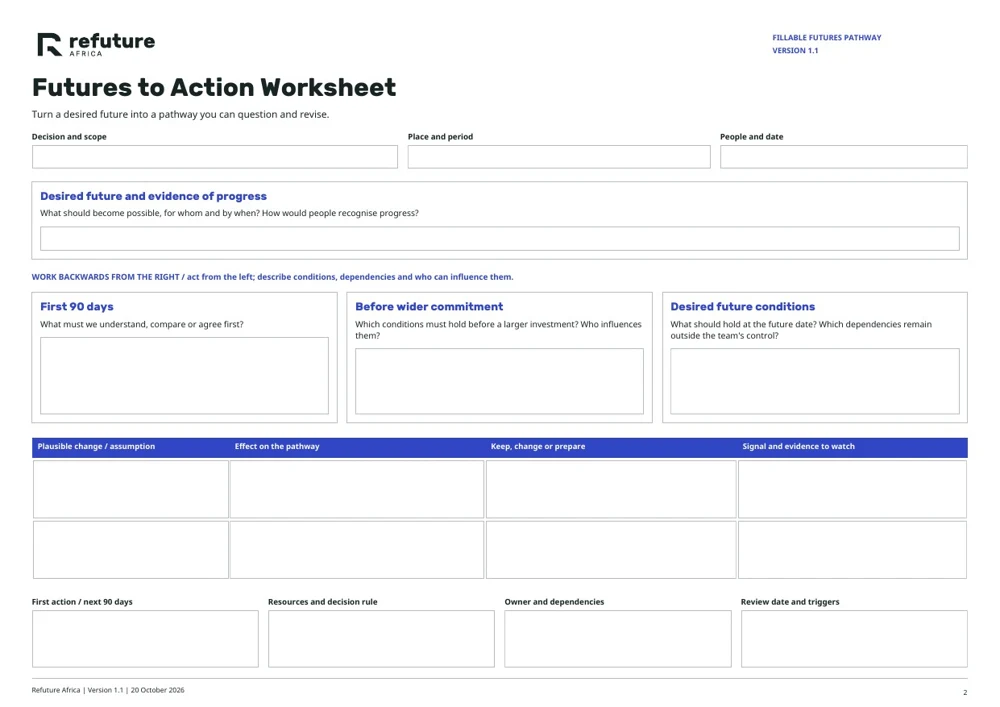Click second row Keep, change or prepare cell
The height and width of the screenshot is (707, 1000).
pyautogui.click(x=611, y=550)
